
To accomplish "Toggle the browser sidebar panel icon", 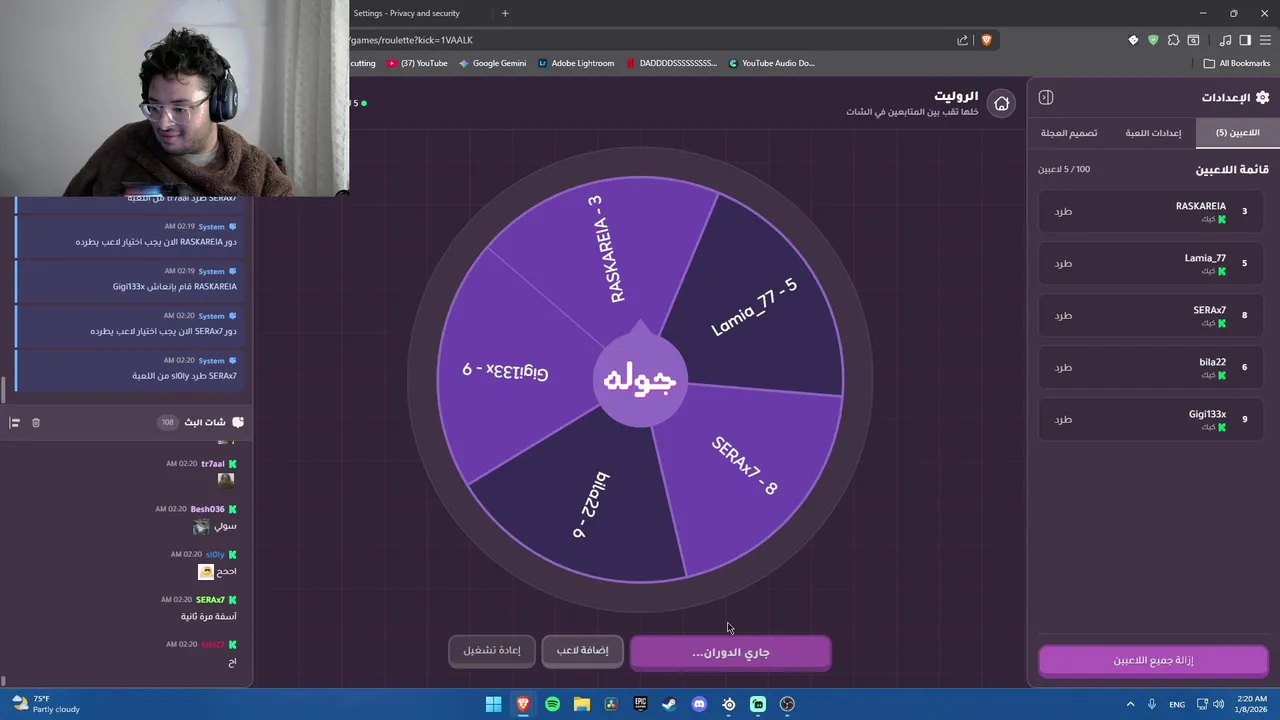I will pyautogui.click(x=1245, y=40).
